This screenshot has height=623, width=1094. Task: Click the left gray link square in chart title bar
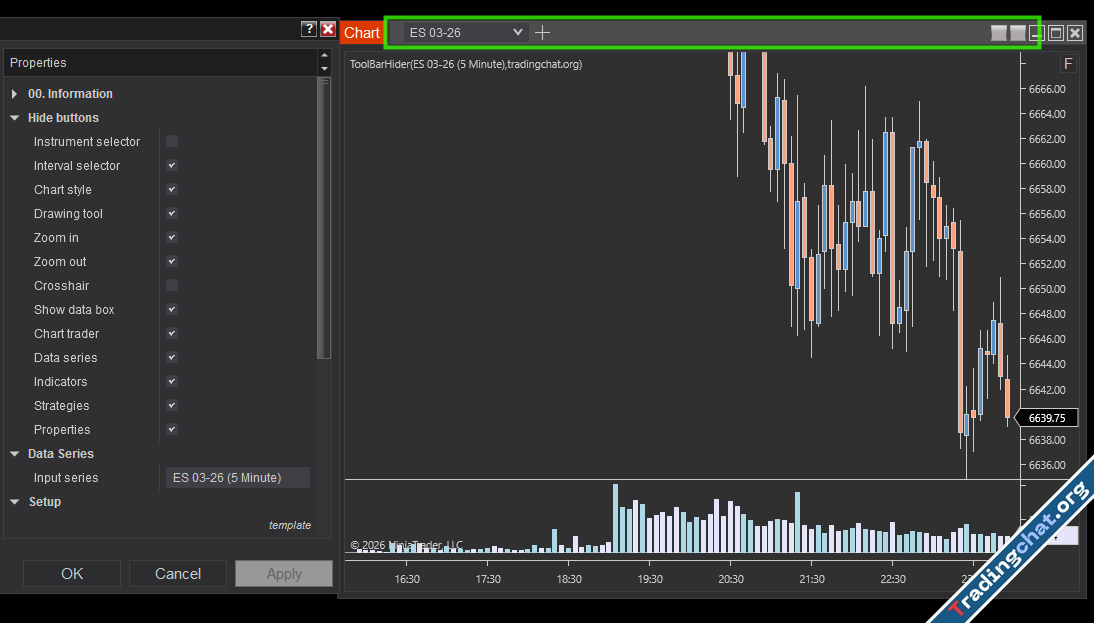pyautogui.click(x=998, y=33)
